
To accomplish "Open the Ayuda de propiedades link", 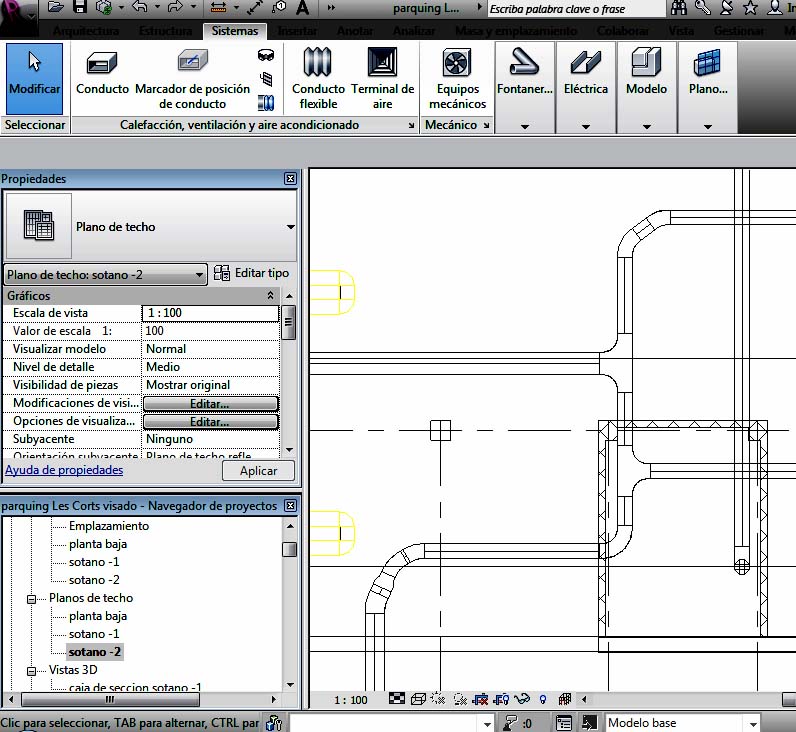I will [x=64, y=470].
